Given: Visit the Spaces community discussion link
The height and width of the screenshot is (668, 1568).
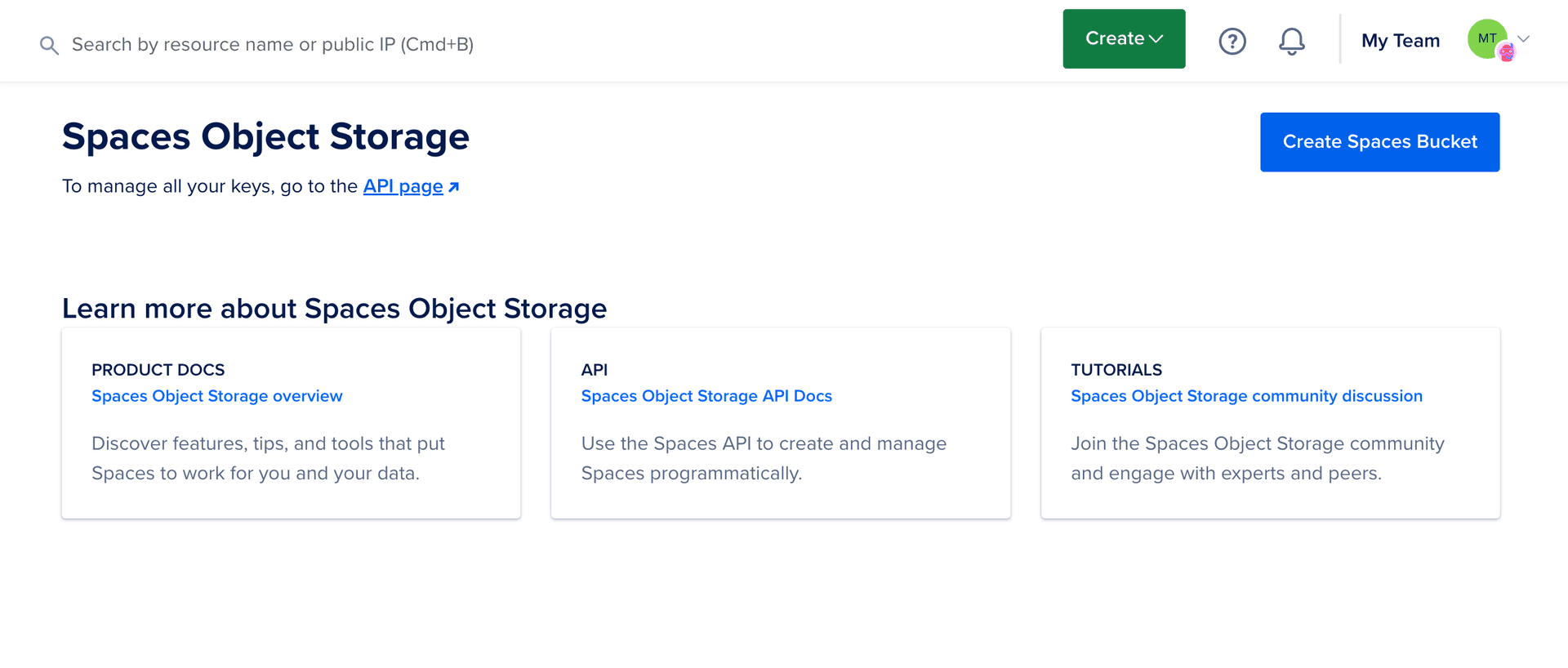Looking at the screenshot, I should click(1246, 396).
